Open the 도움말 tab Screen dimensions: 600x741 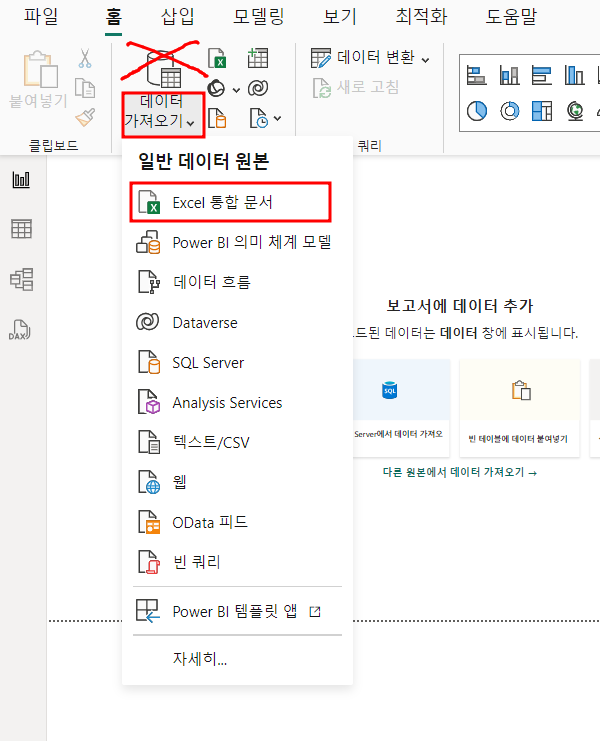click(x=511, y=17)
